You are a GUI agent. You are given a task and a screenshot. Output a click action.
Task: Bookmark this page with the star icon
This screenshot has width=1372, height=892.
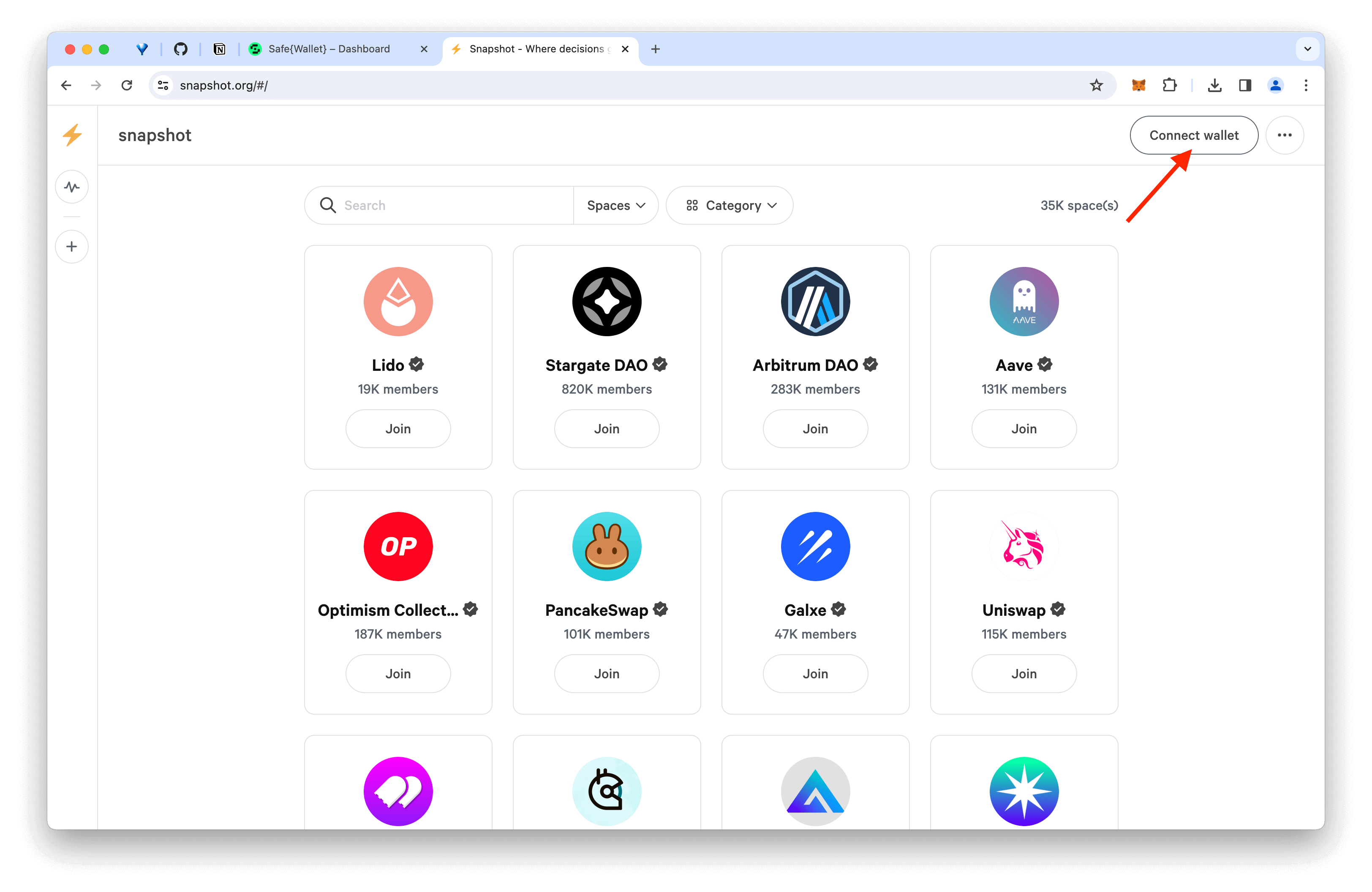click(x=1097, y=85)
